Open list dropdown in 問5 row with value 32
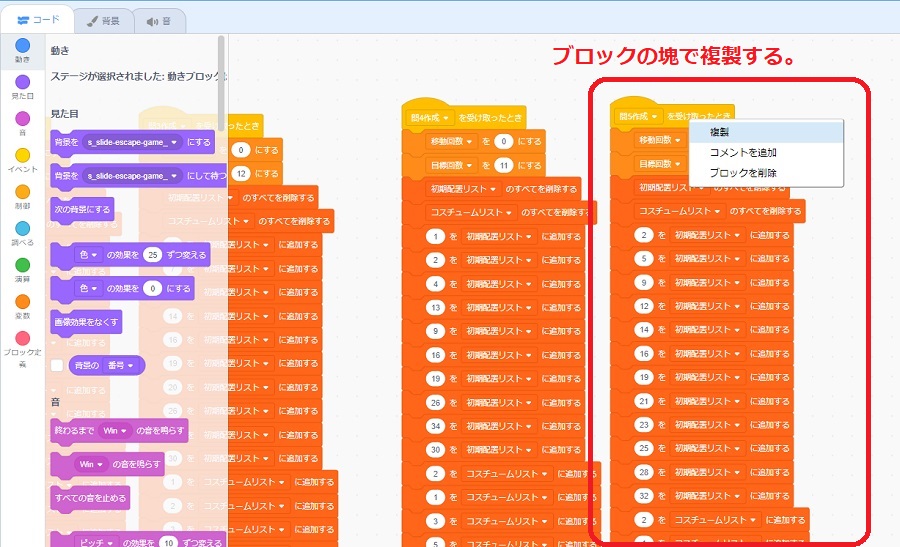 coord(707,496)
